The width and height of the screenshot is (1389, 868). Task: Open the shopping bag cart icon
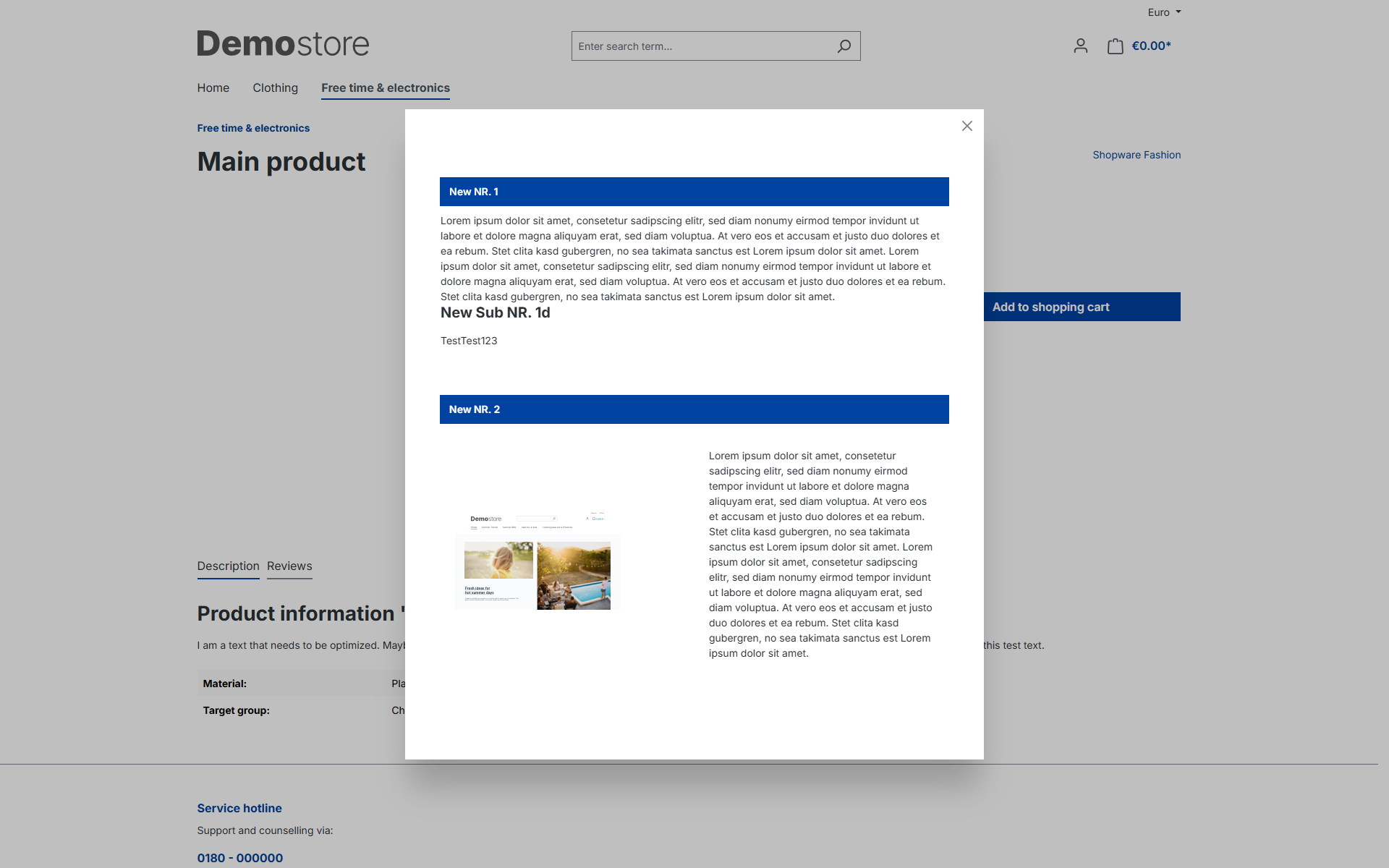tap(1116, 46)
